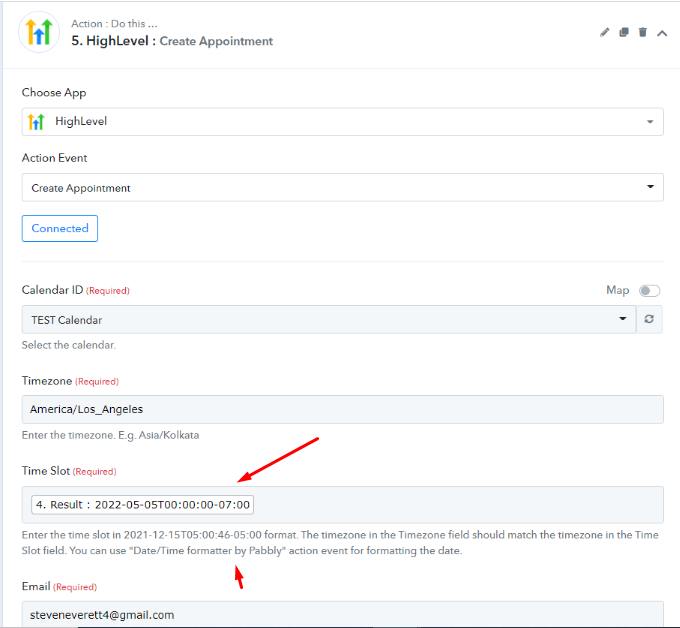Open the TEST Calendar dropdown
This screenshot has width=680, height=628.
pos(329,320)
